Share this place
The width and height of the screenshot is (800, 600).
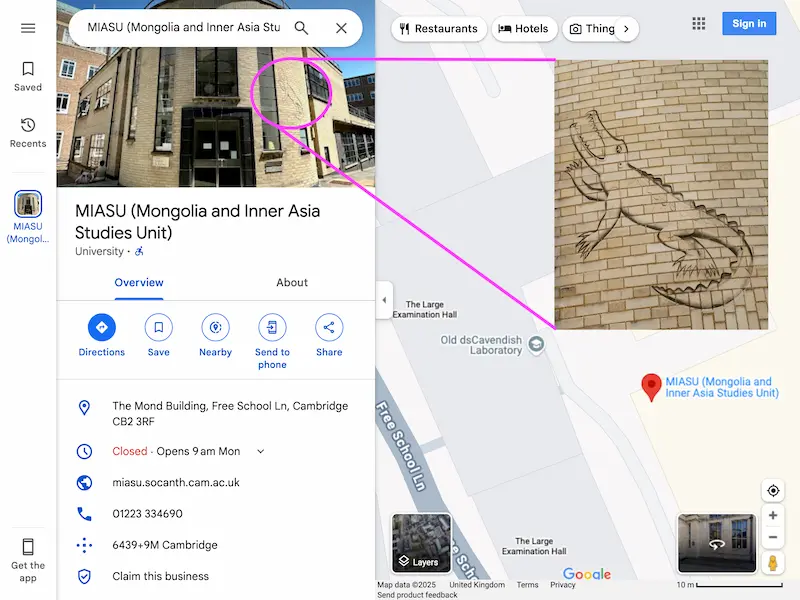[x=329, y=327]
